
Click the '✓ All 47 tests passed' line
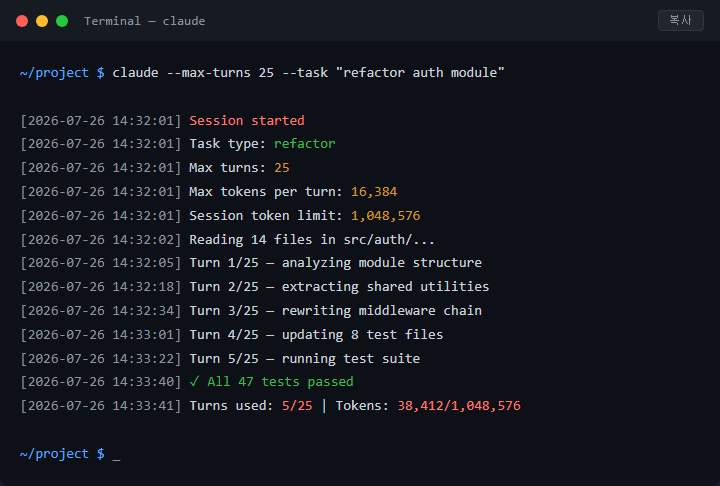271,382
